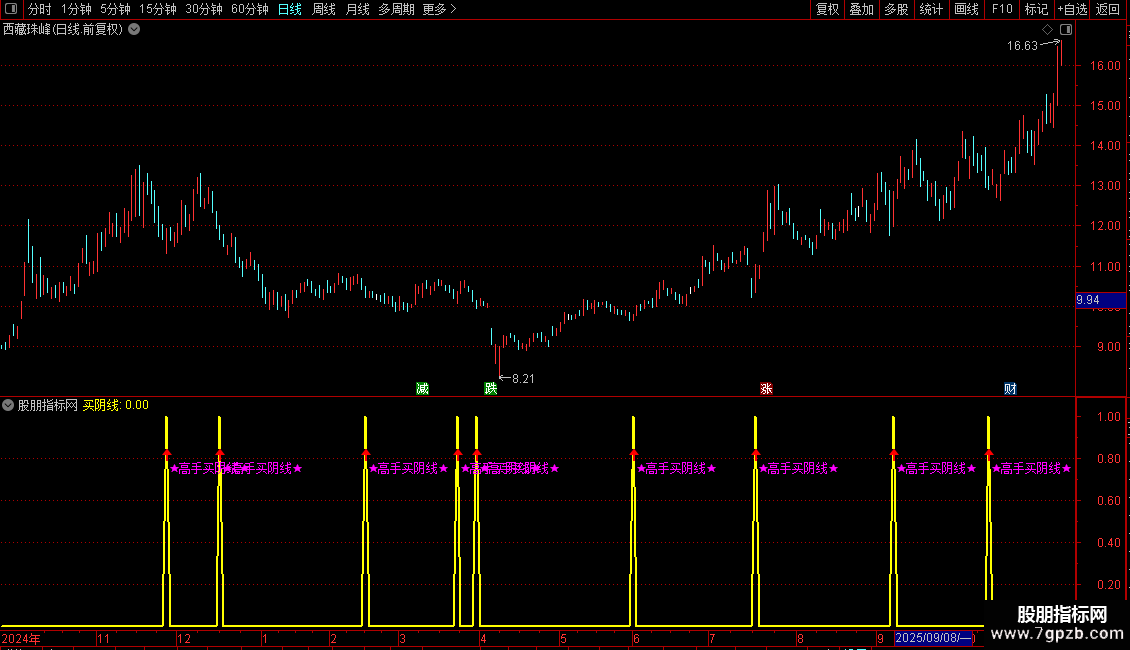Viewport: 1130px width, 650px height.
Task: Select the 日线 daily chart tab
Action: click(290, 9)
